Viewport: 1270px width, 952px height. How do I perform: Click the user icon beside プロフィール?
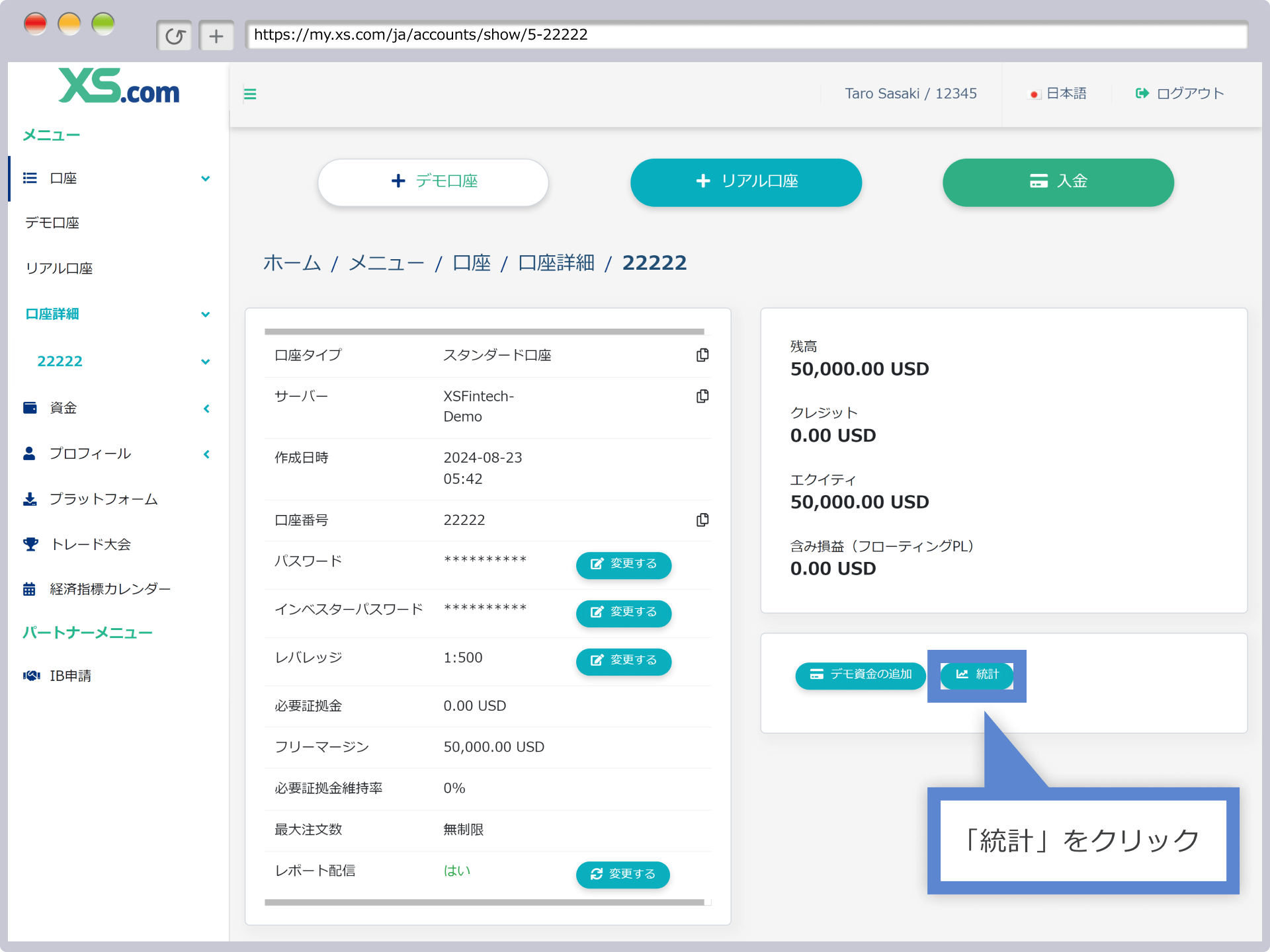pos(29,453)
